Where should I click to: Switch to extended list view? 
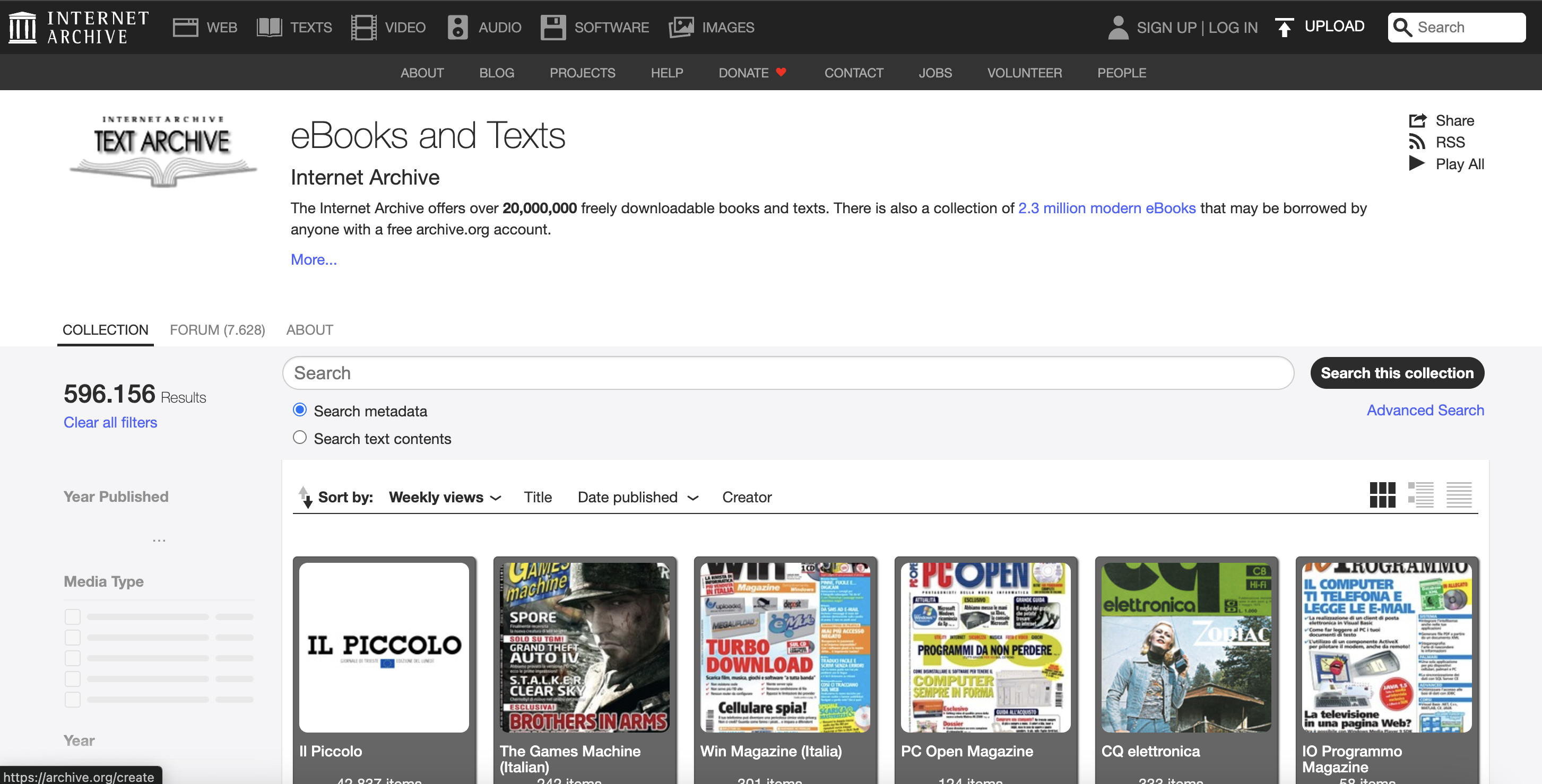(1420, 495)
